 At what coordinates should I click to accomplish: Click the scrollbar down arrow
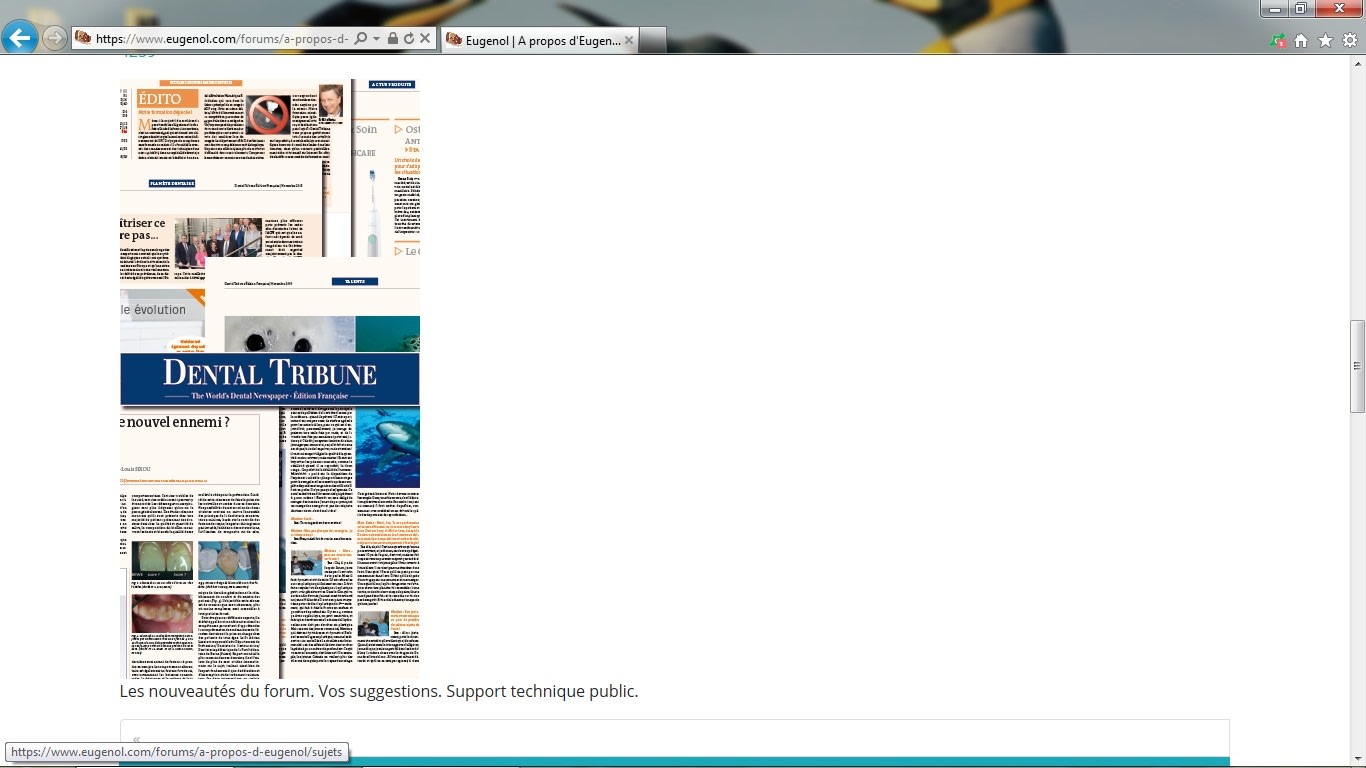[1357, 759]
